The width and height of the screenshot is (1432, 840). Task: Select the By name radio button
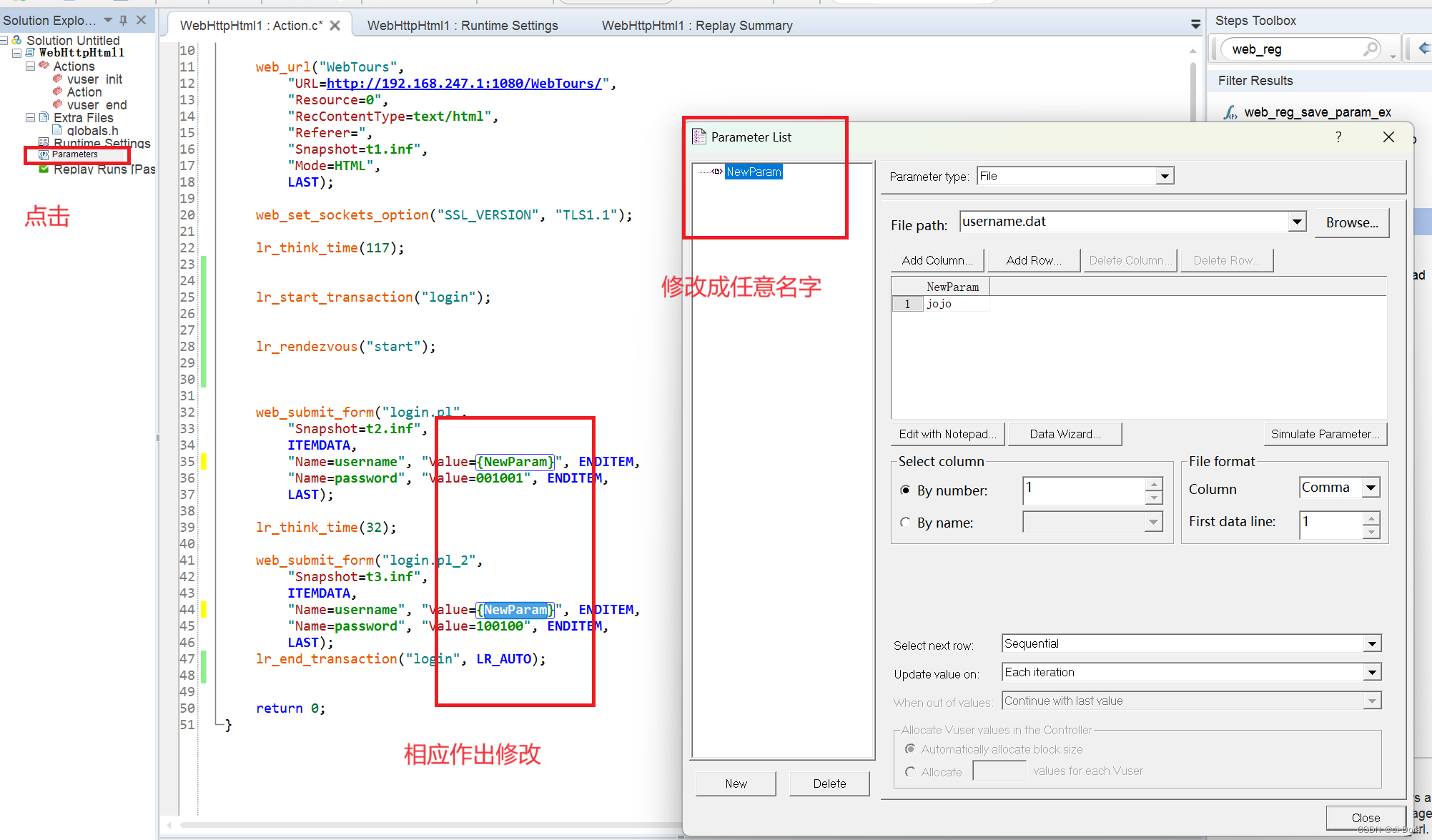tap(906, 523)
